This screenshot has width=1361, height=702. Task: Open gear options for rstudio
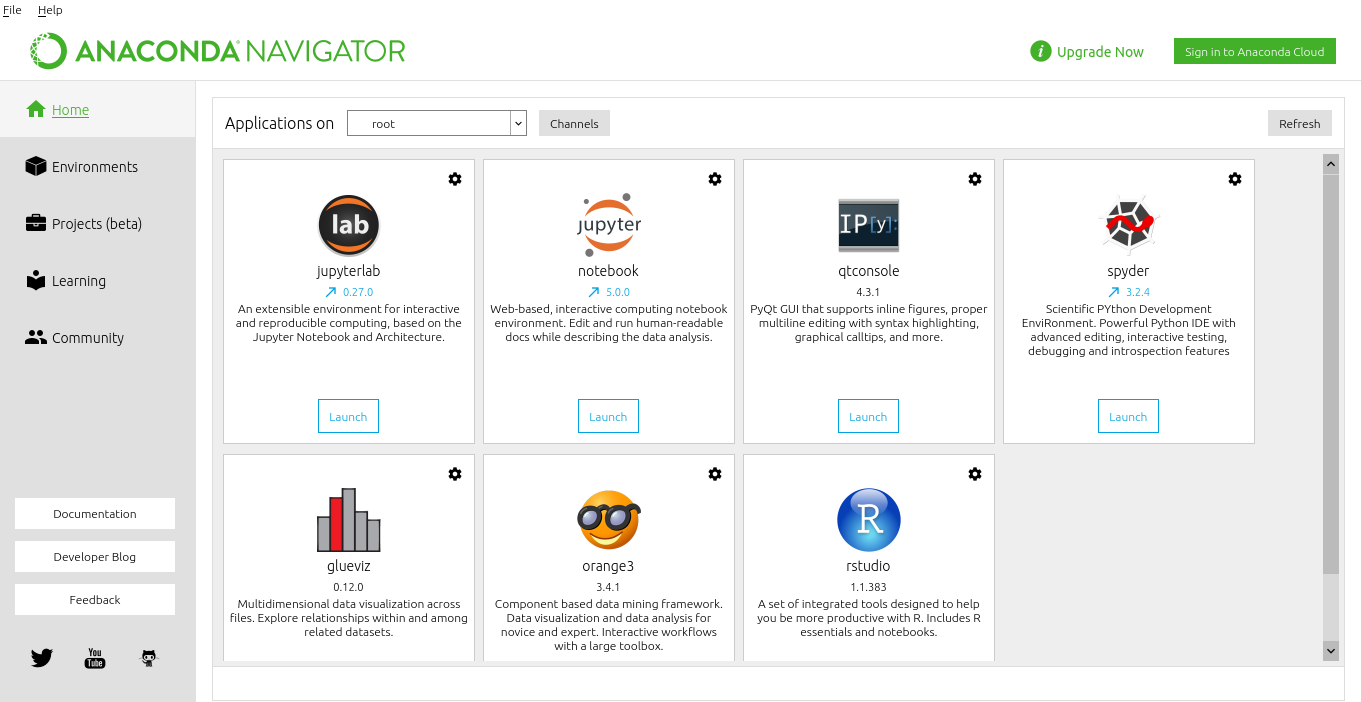[975, 474]
